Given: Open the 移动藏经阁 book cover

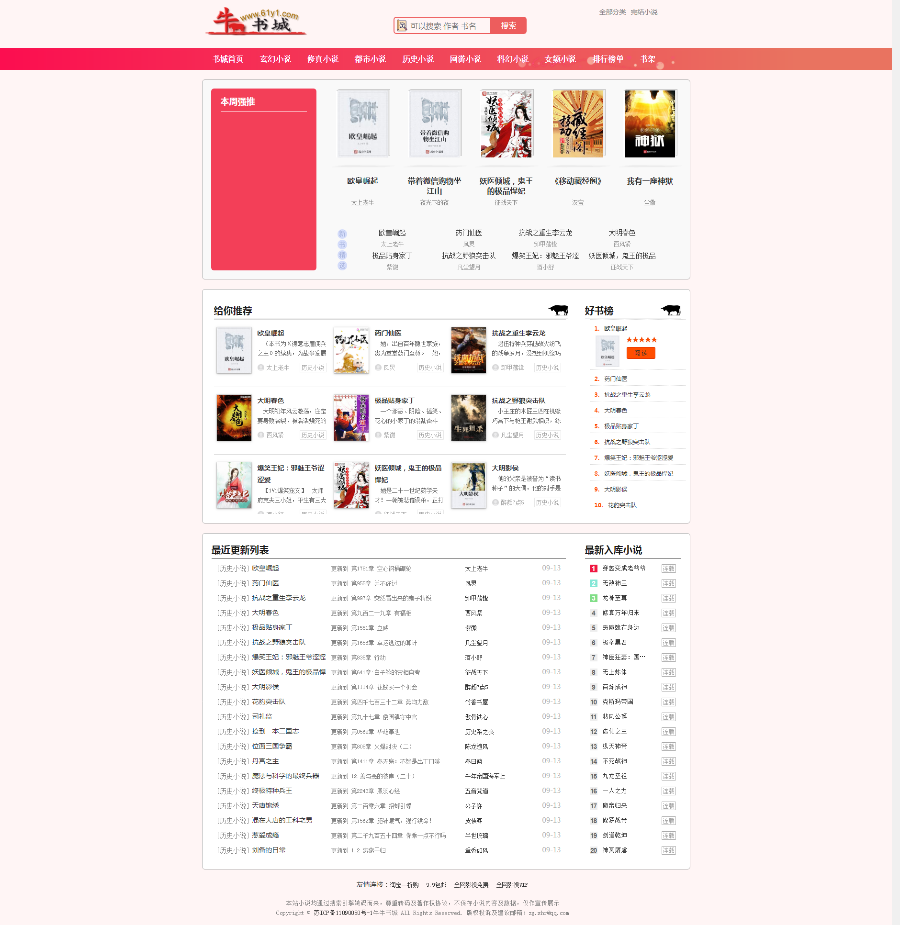Looking at the screenshot, I should (x=578, y=123).
